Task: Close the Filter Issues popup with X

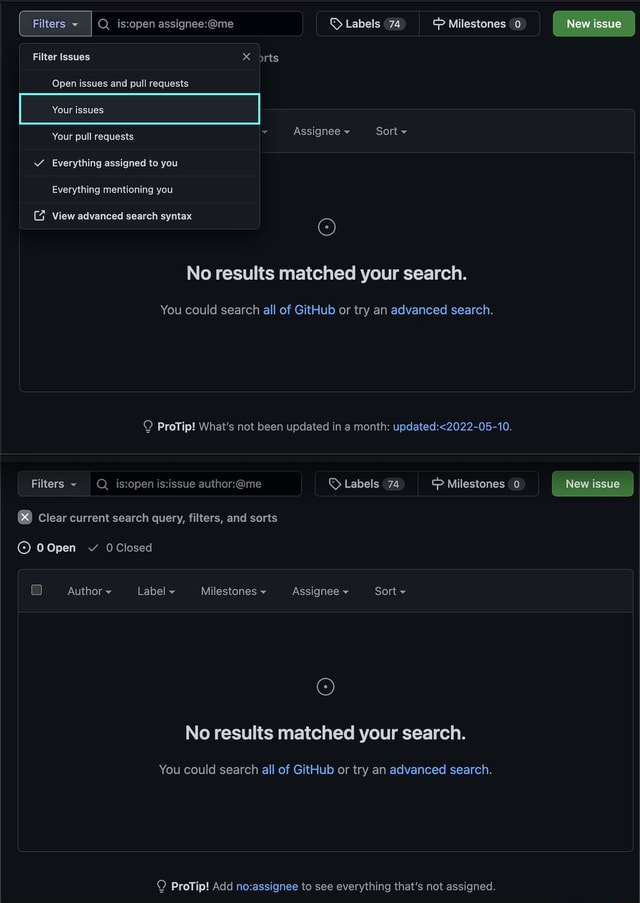Action: (x=246, y=57)
